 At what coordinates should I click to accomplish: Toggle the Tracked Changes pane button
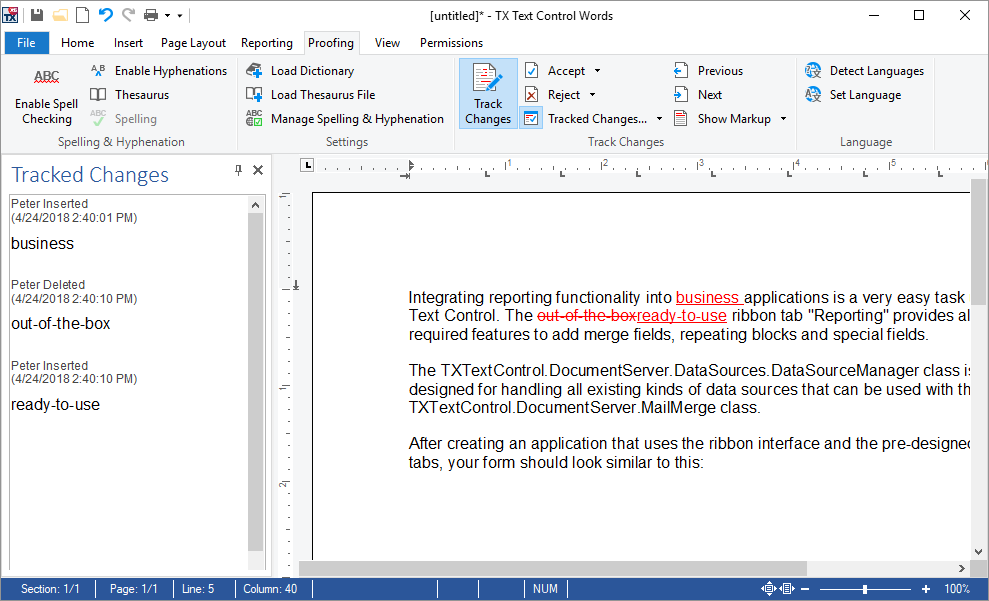click(532, 119)
